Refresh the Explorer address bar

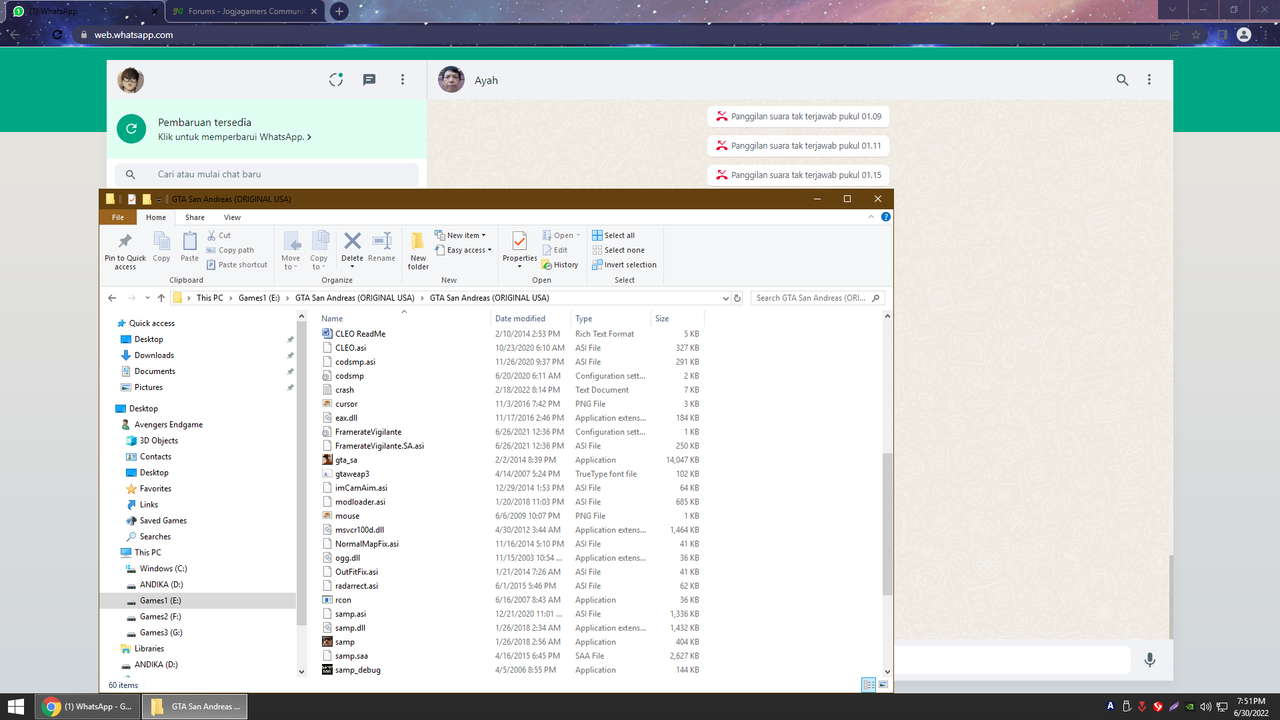pos(737,298)
